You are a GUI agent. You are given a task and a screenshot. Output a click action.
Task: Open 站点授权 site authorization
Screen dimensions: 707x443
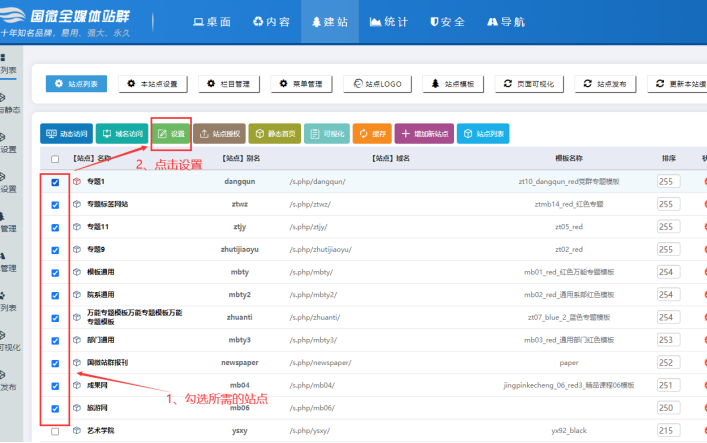pos(218,133)
